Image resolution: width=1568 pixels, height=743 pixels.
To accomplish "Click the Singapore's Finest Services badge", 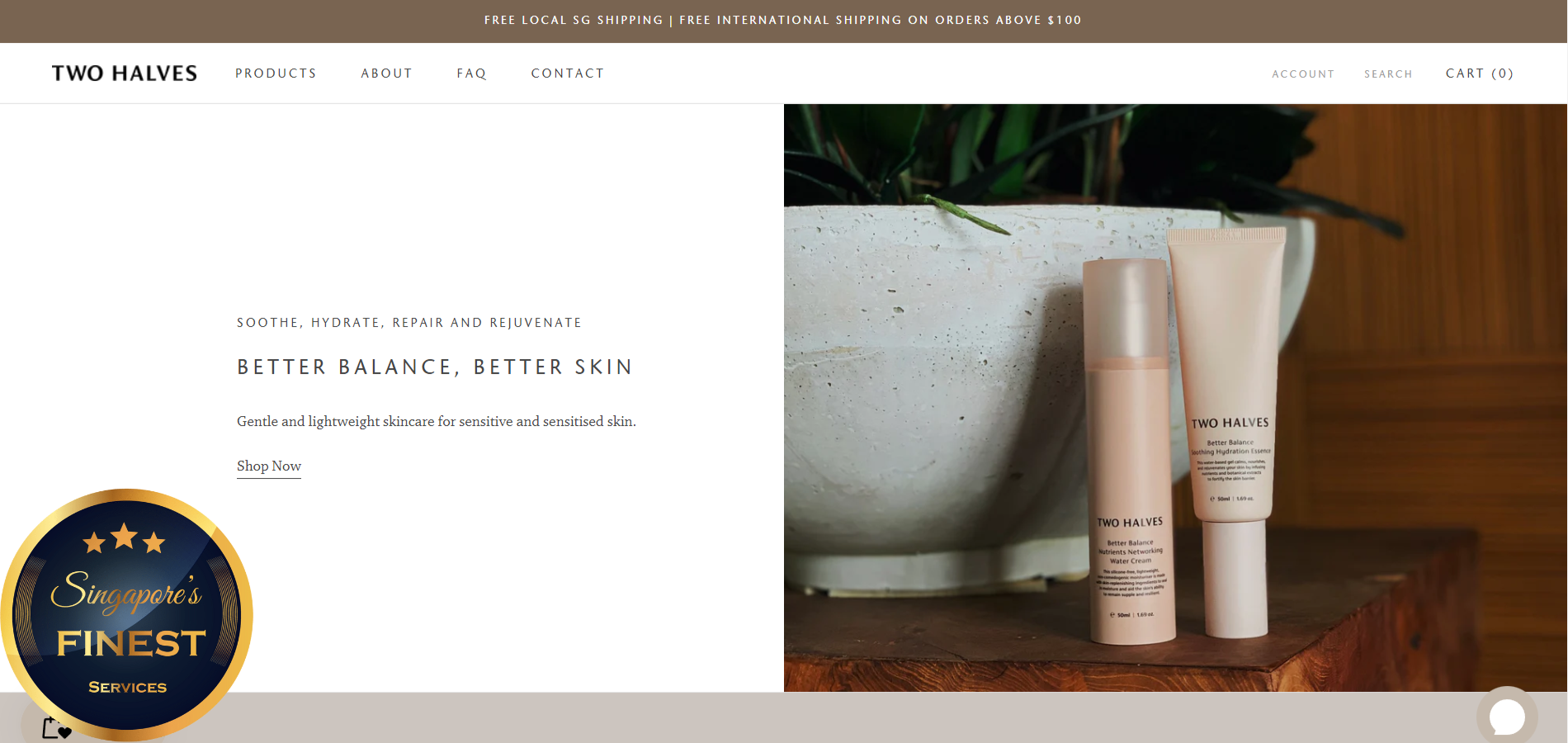I will pos(127,614).
